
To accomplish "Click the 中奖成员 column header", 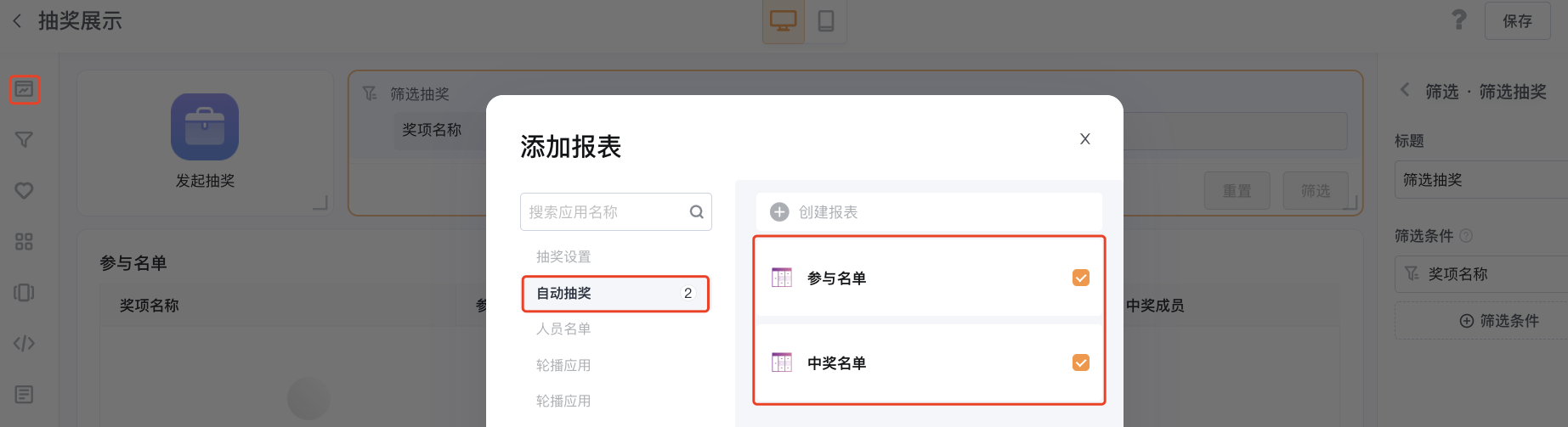I will (x=1155, y=306).
